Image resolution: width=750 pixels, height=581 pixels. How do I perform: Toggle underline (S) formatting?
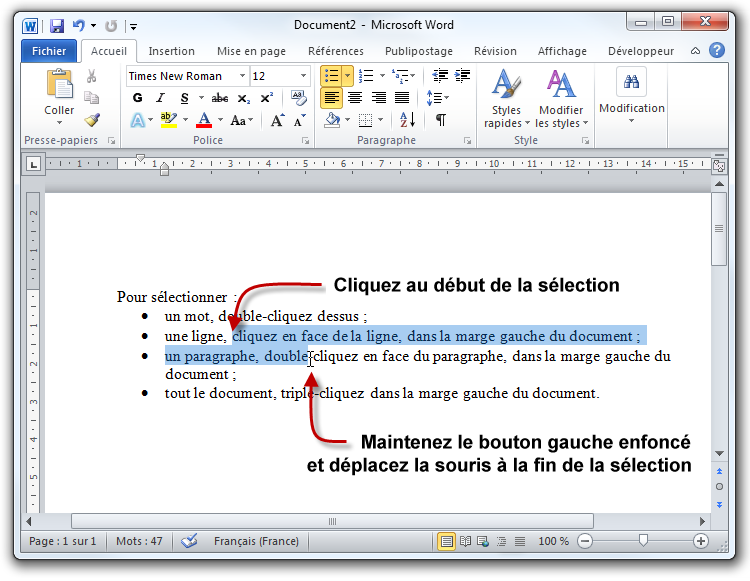[184, 98]
